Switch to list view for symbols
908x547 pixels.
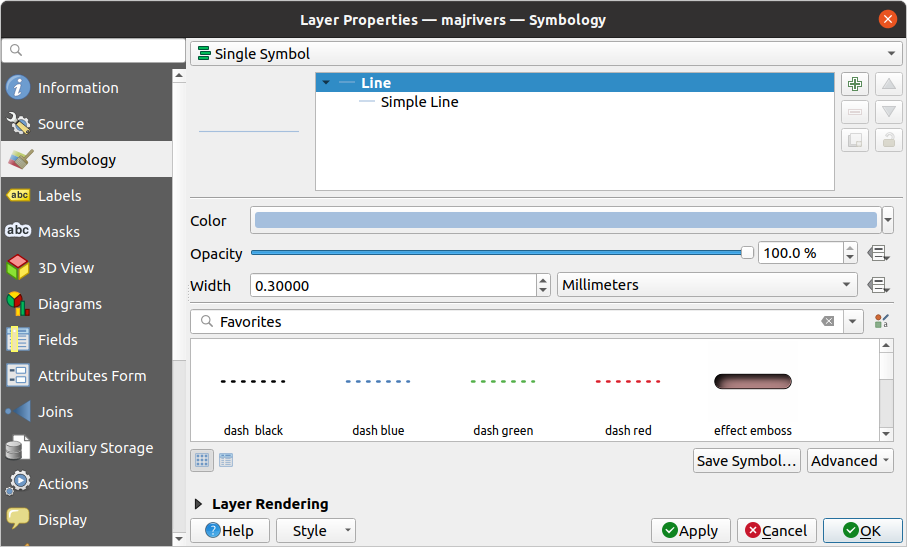[226, 460]
